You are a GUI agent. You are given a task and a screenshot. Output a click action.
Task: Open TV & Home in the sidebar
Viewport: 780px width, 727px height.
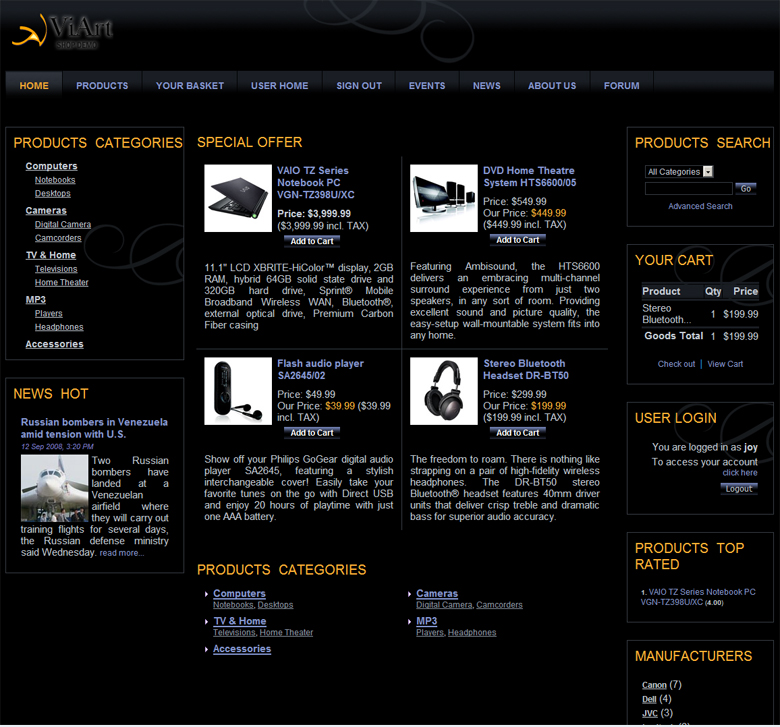[51, 255]
